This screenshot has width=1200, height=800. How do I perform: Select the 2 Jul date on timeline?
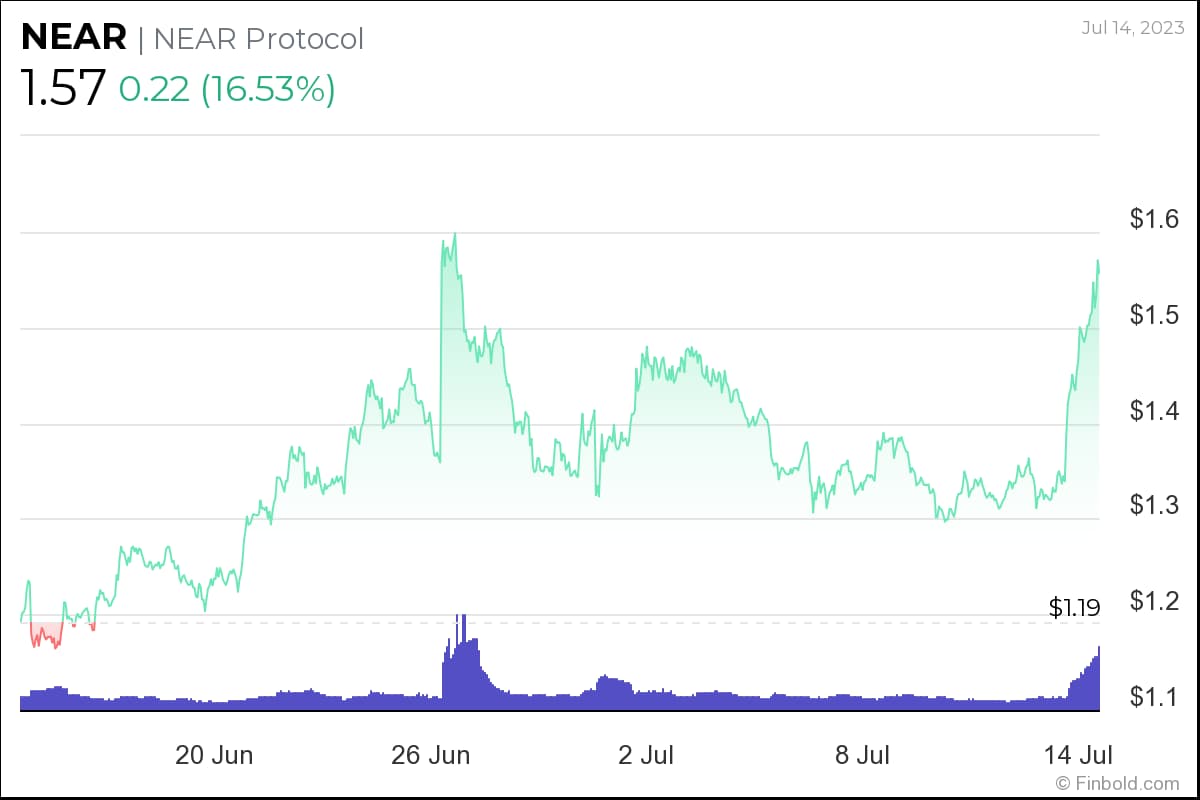[x=646, y=755]
